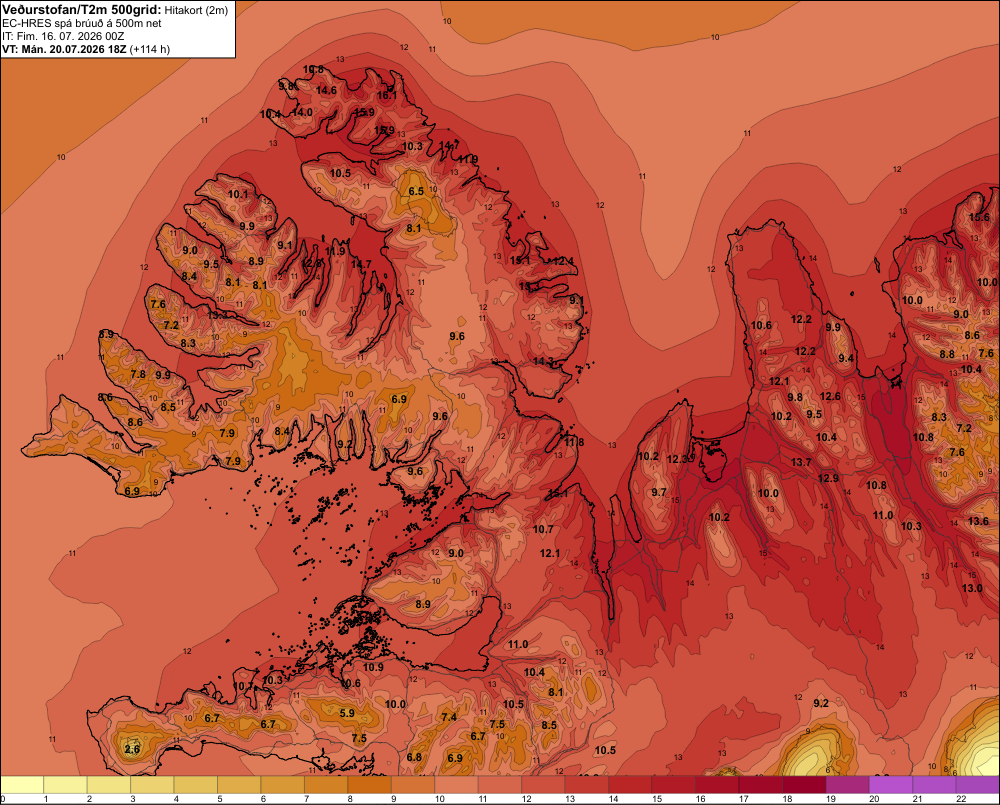
Task: Pick the legend color between 8 and 9
Action: pos(369,785)
